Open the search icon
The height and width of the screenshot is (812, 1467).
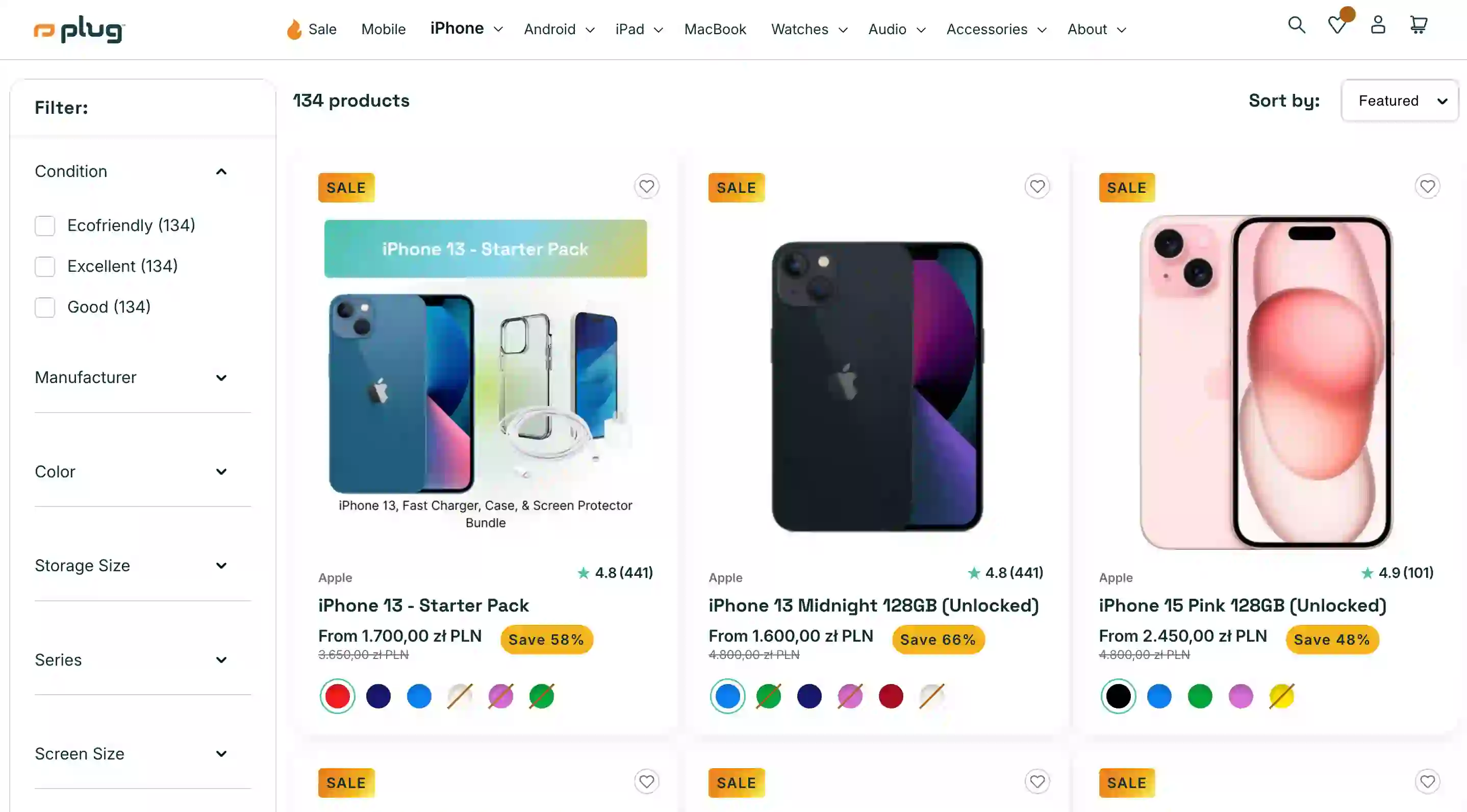(1296, 25)
